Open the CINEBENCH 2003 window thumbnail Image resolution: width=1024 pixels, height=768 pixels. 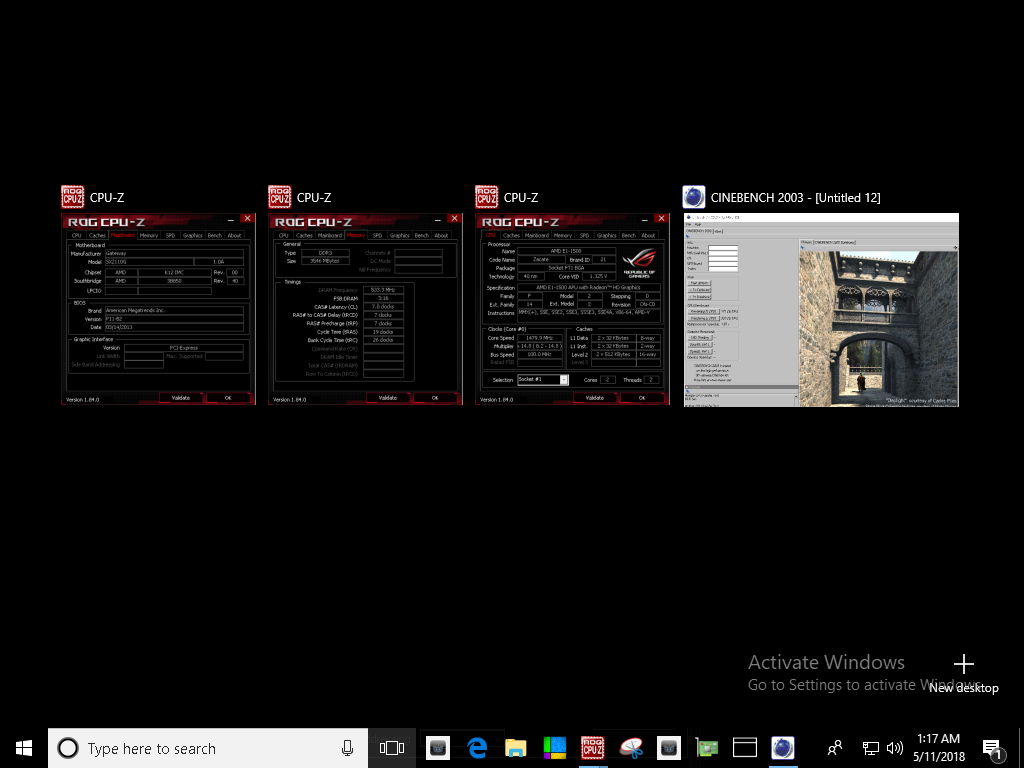[821, 310]
